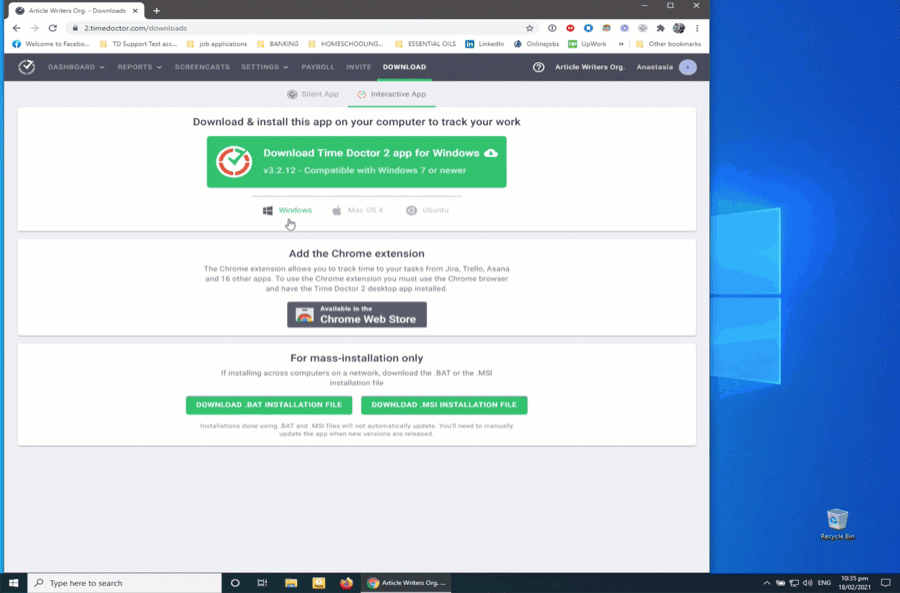Open the Payroll page
Screen dimensions: 900x593
click(x=317, y=67)
